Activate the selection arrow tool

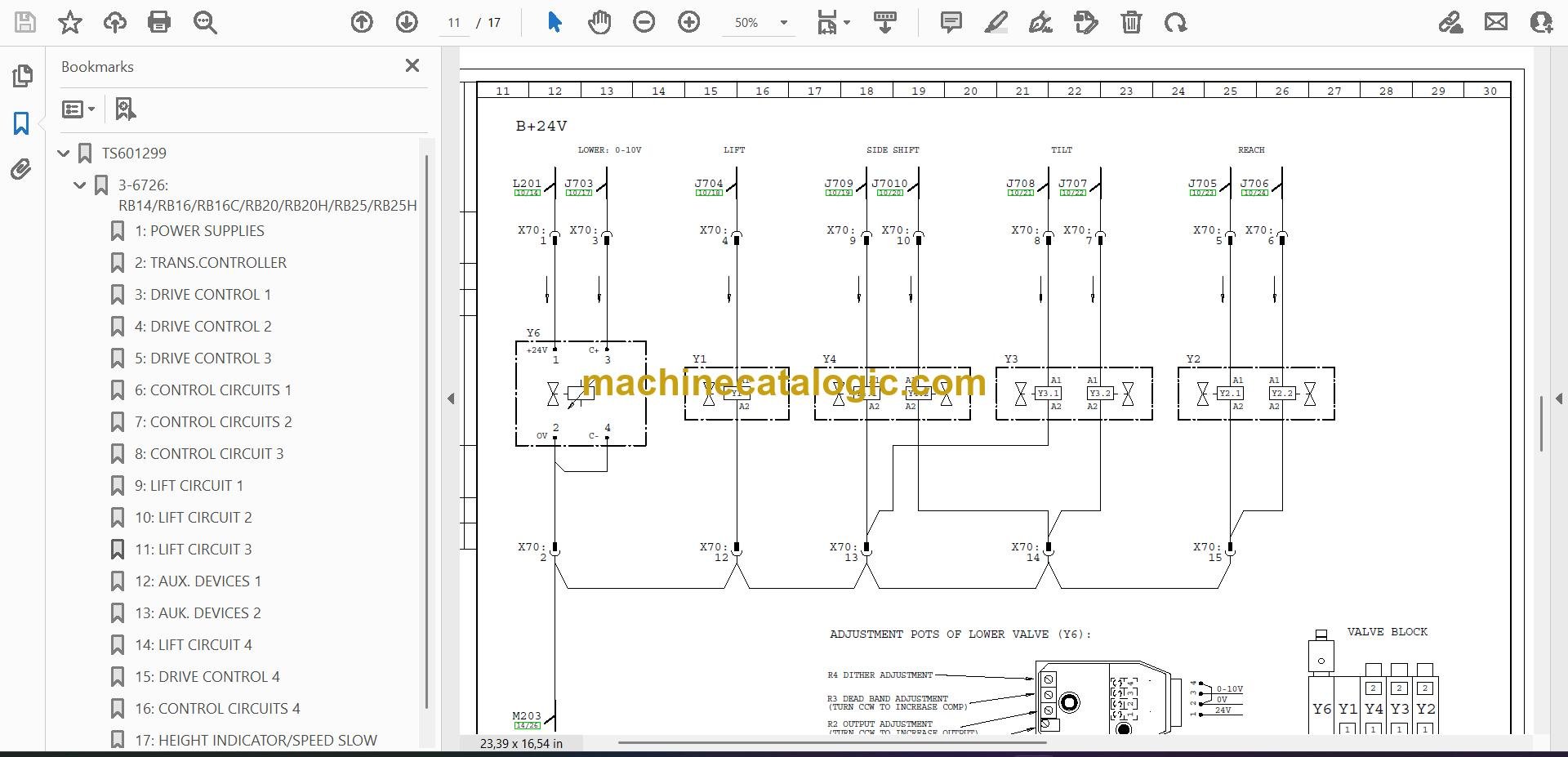(x=555, y=22)
